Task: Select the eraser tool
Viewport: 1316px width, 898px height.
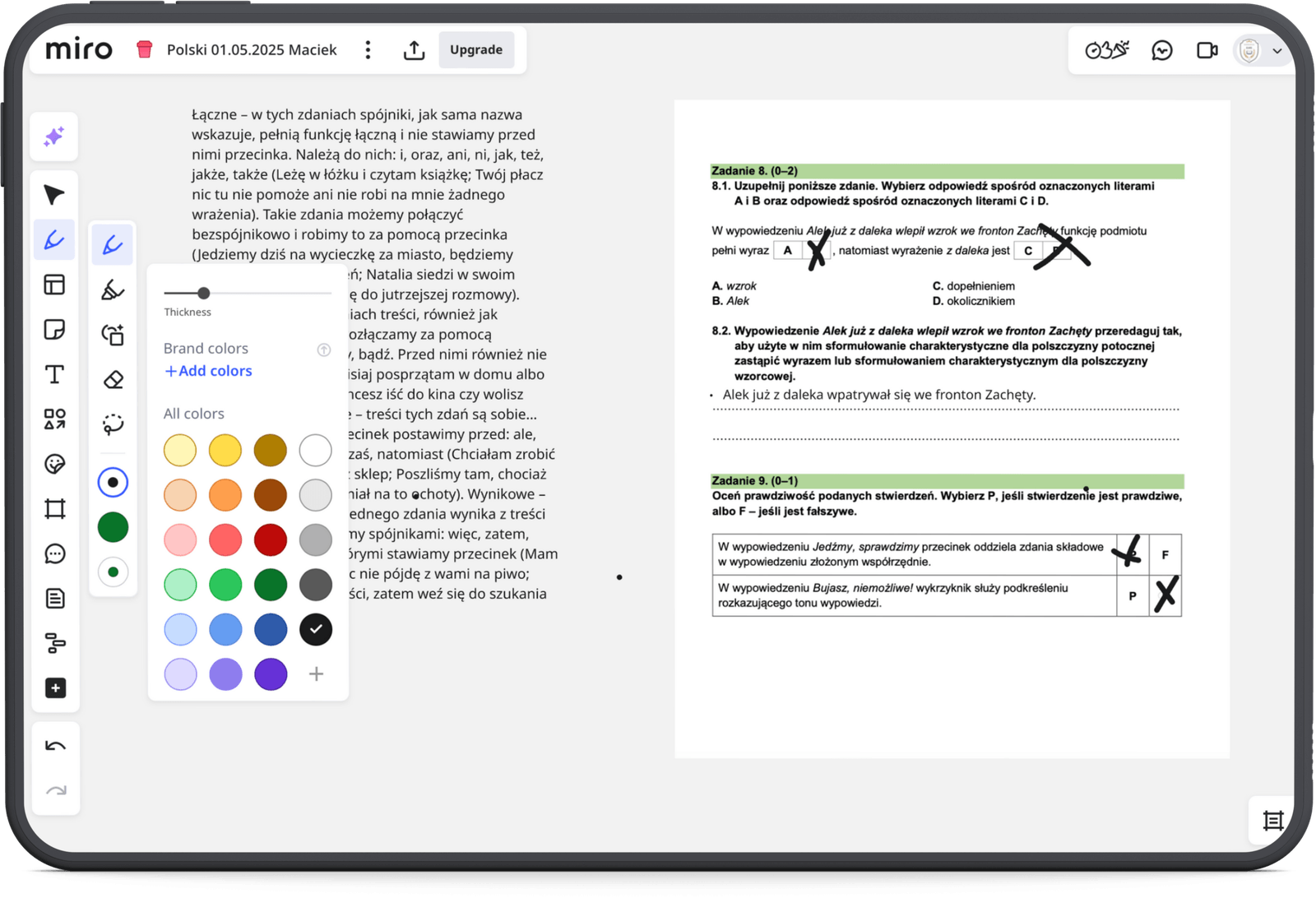Action: [x=113, y=379]
